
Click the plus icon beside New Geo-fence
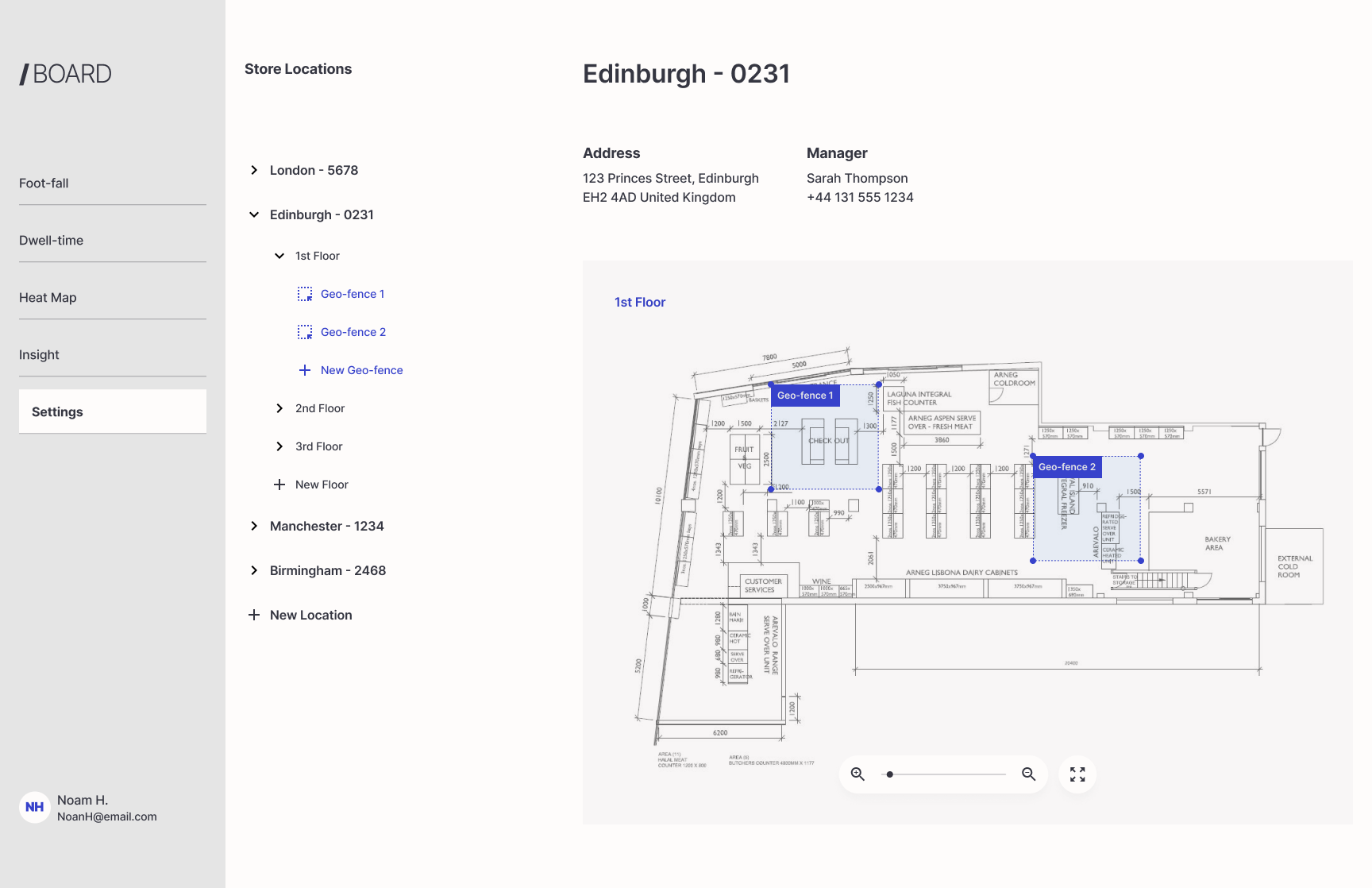[305, 370]
